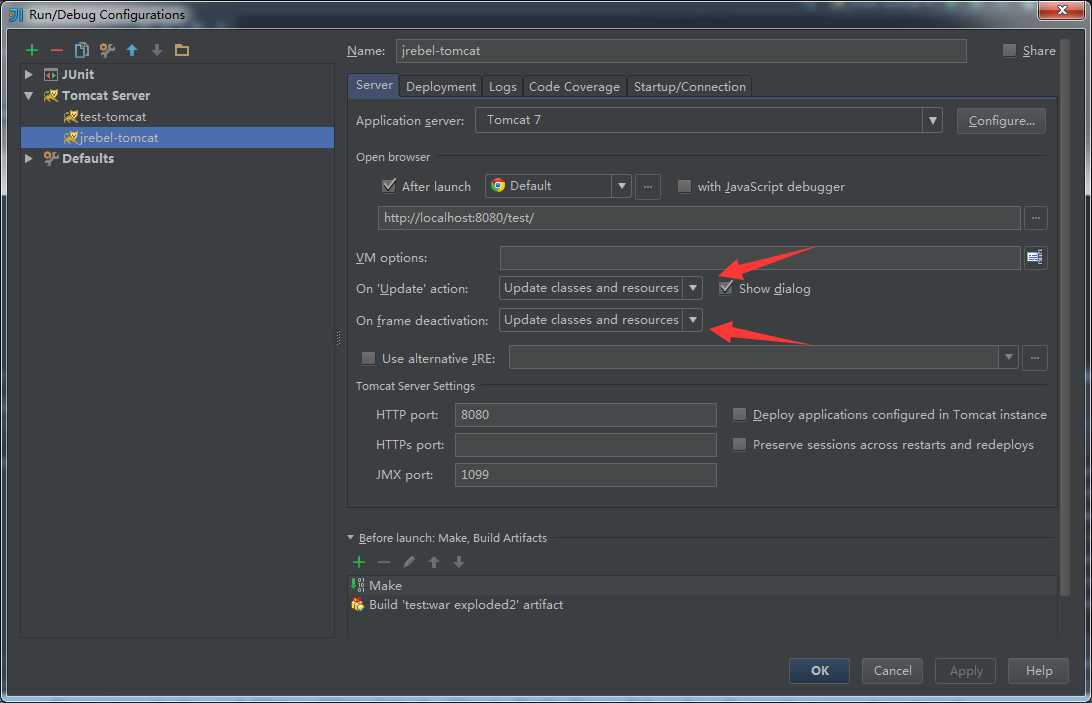
Task: Remove before launch task minus icon
Action: pyautogui.click(x=384, y=562)
